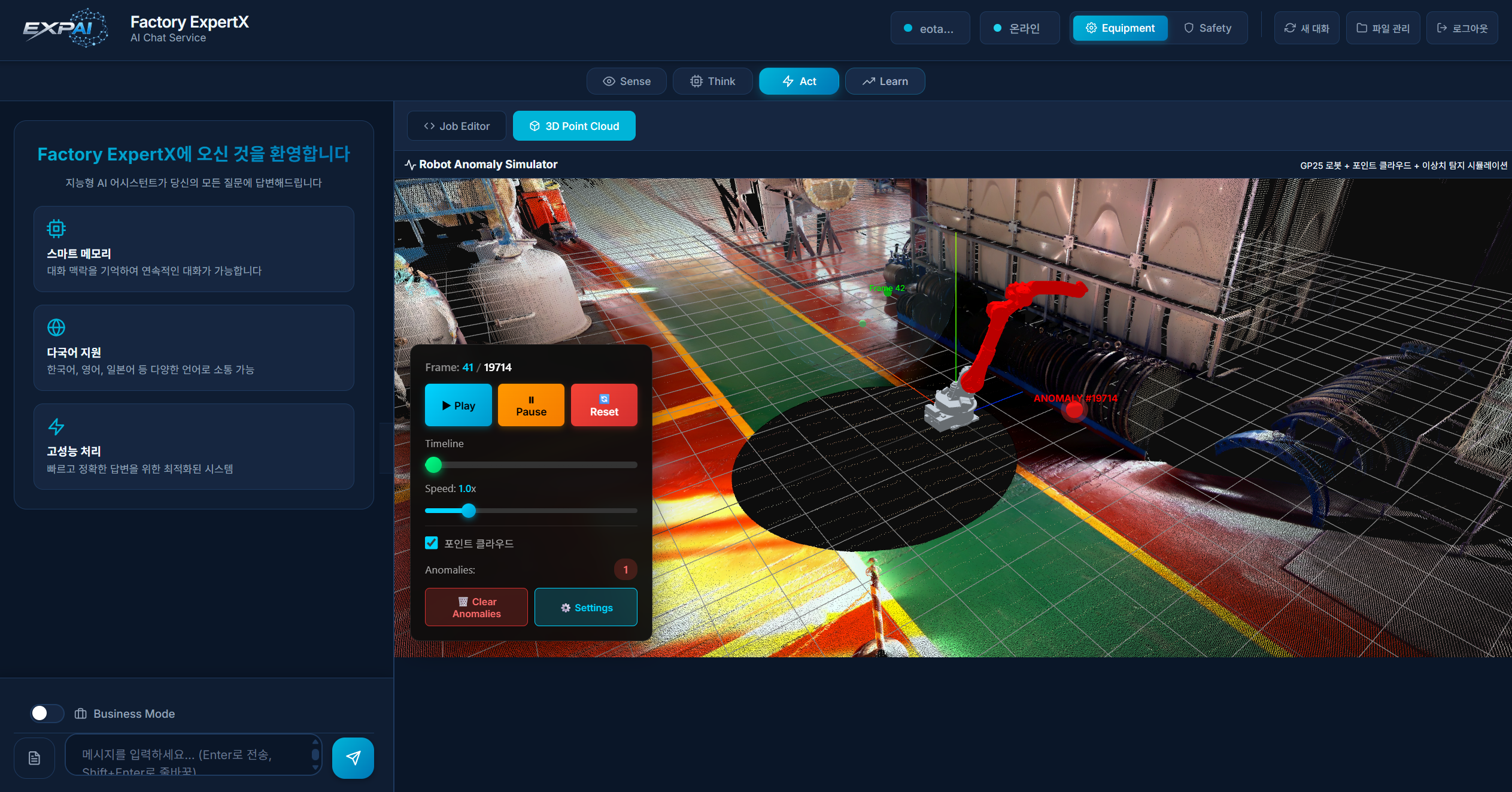Click the document attachment icon near message input
The image size is (1512, 792).
(x=34, y=758)
